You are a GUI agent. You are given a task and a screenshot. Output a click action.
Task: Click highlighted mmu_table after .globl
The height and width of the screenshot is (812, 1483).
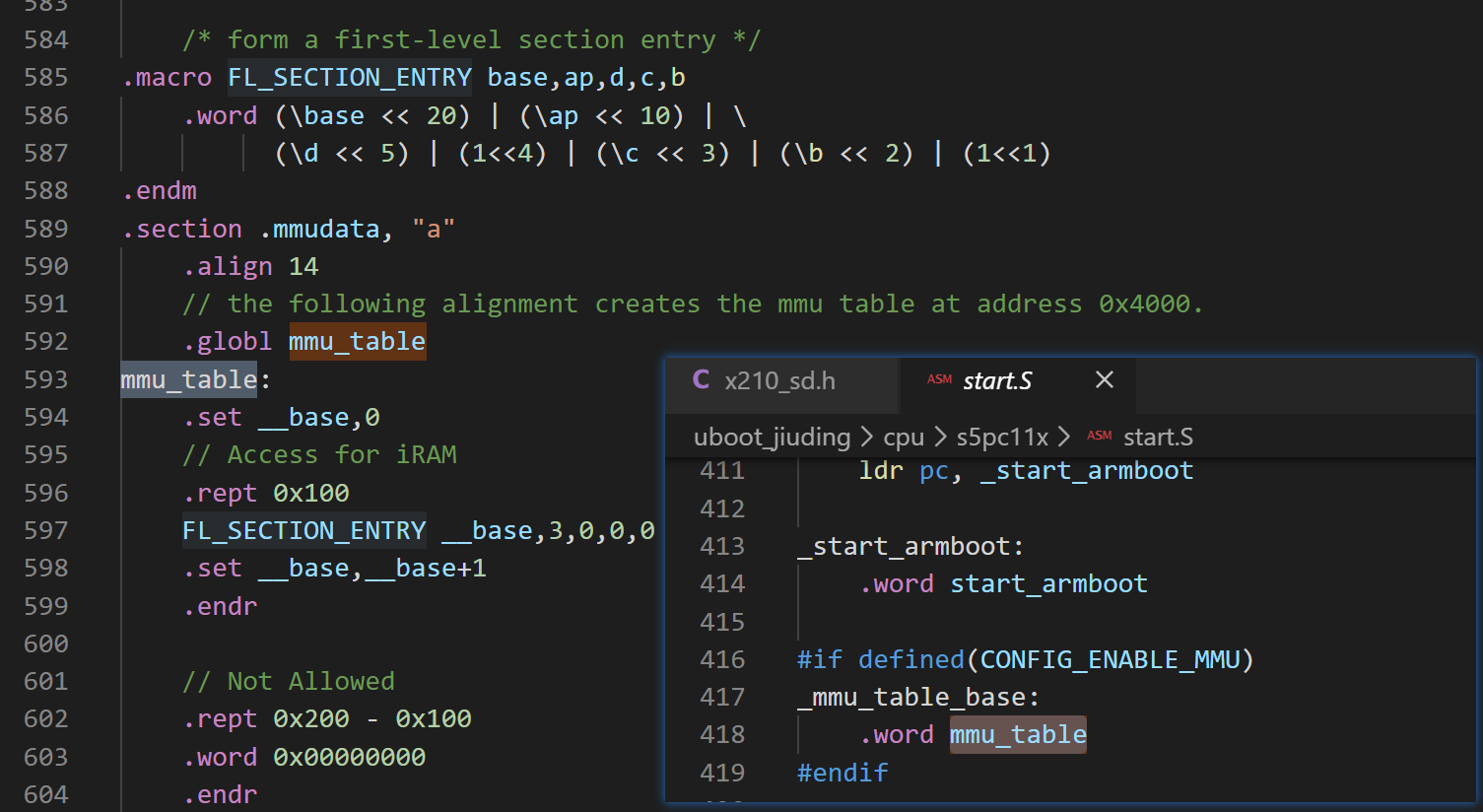[358, 342]
